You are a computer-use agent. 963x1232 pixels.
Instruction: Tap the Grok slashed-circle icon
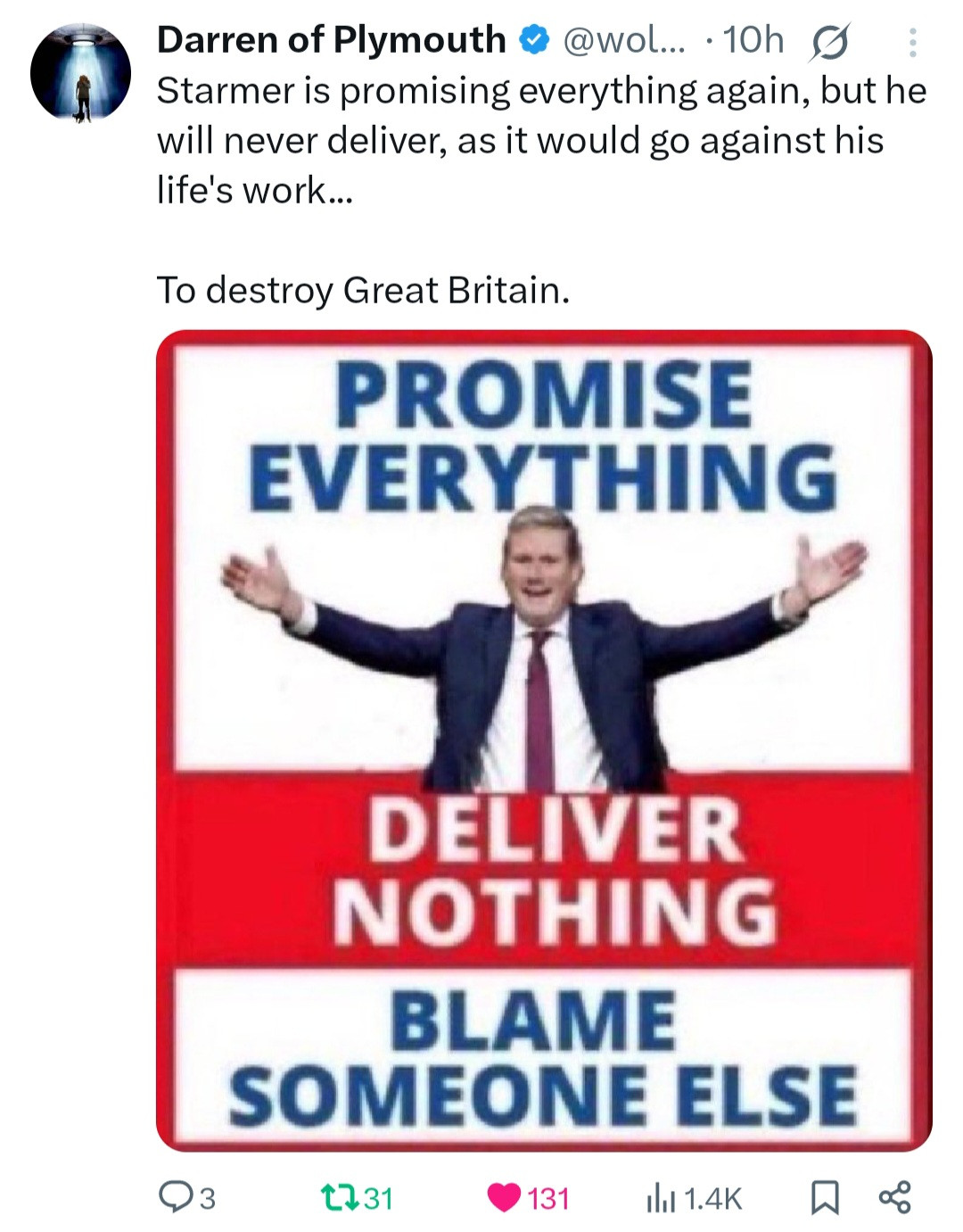click(828, 42)
